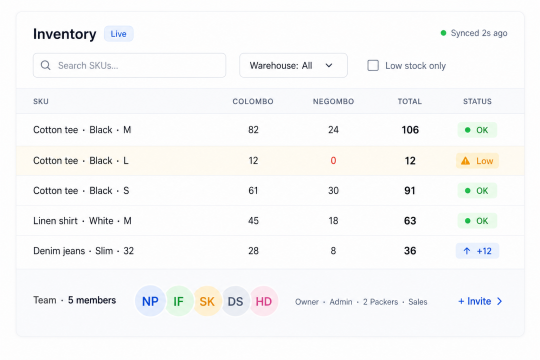The width and height of the screenshot is (540, 360).
Task: Open the SK team member avatar
Action: pos(207,301)
